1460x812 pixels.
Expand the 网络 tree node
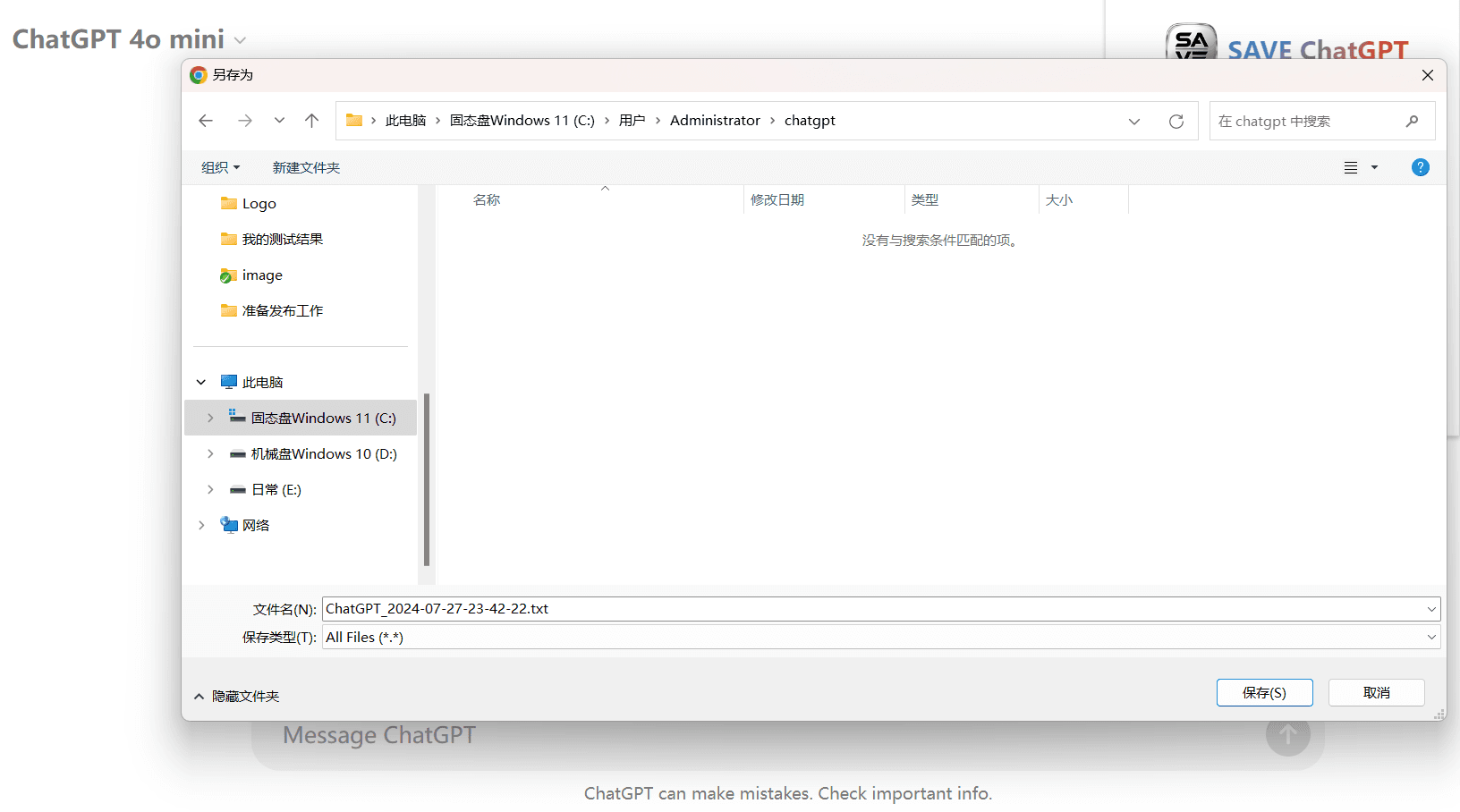[201, 525]
